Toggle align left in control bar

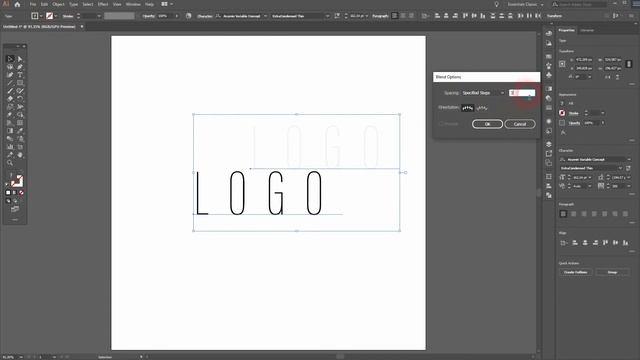[x=395, y=16]
